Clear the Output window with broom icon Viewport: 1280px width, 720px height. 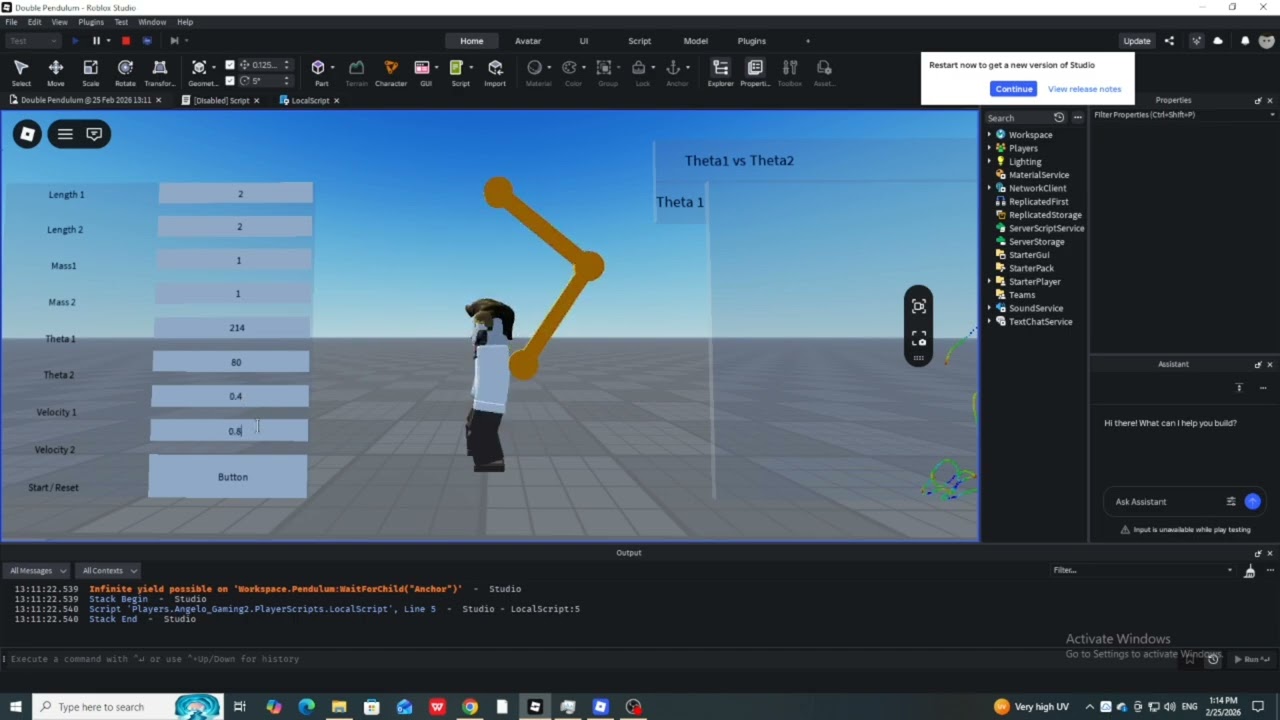click(x=1249, y=571)
